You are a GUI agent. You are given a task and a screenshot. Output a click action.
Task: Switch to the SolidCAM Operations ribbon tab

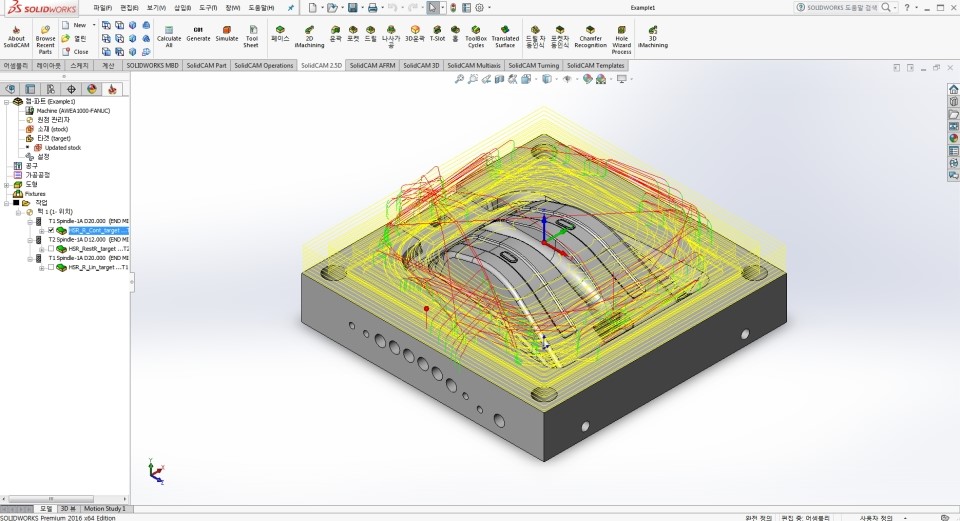pos(263,66)
